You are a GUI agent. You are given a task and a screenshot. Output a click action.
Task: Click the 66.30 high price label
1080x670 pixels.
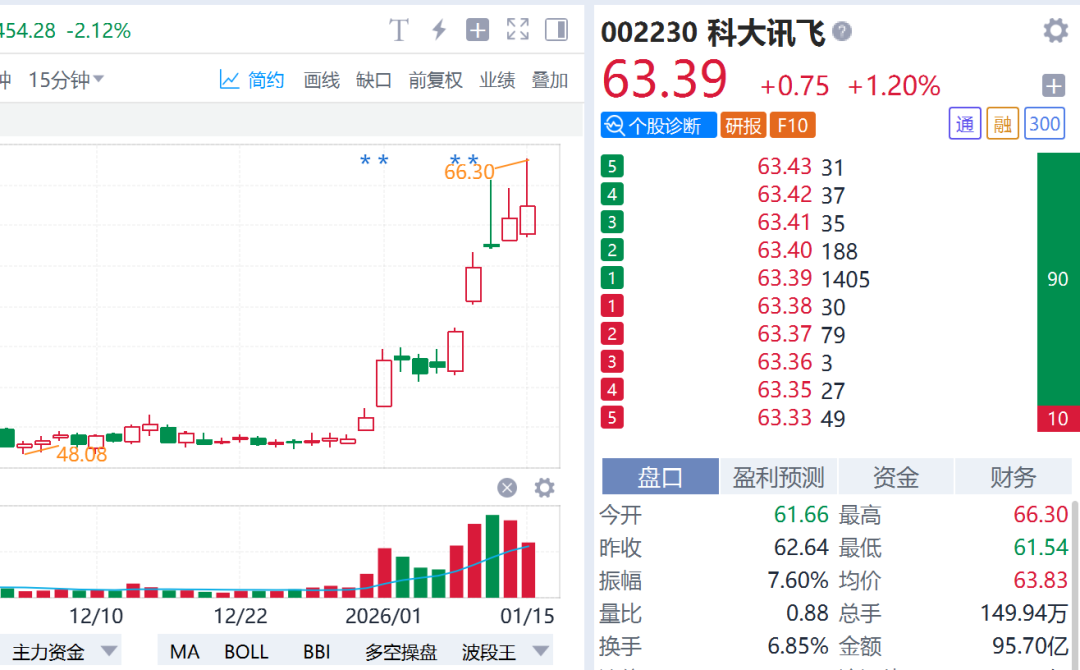click(469, 171)
